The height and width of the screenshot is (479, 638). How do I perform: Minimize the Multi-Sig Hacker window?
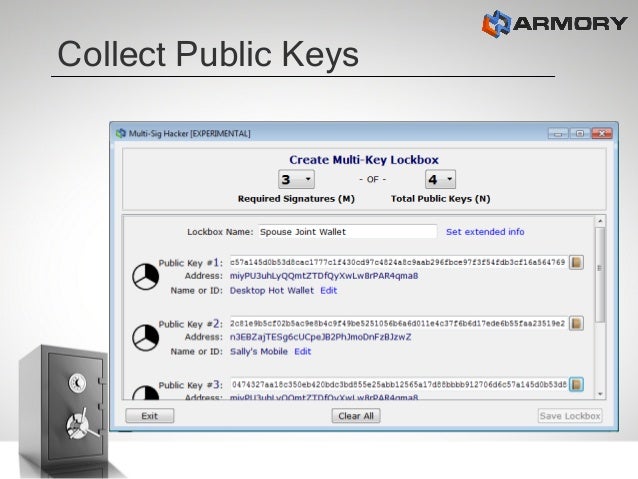pos(558,133)
